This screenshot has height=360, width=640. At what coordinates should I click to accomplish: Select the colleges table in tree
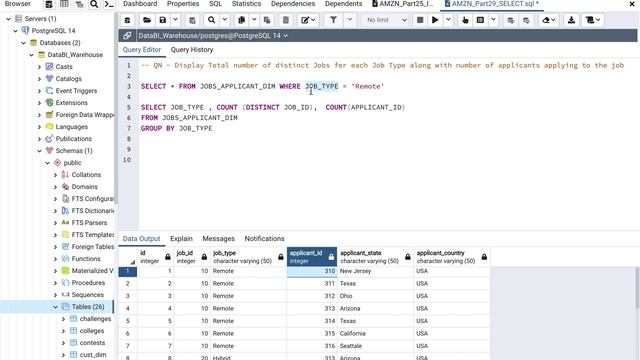pos(92,331)
